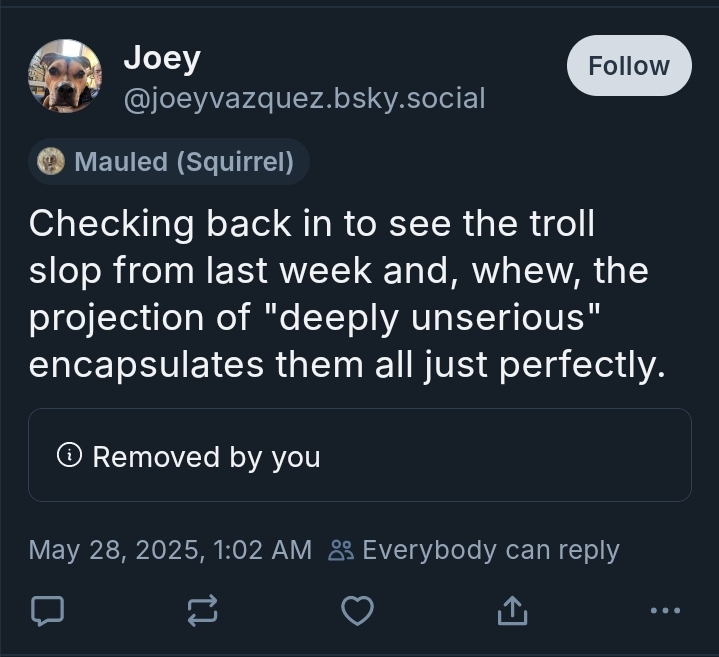Click the word "encapsulates" in the post
719x657 pixels.
coord(147,365)
